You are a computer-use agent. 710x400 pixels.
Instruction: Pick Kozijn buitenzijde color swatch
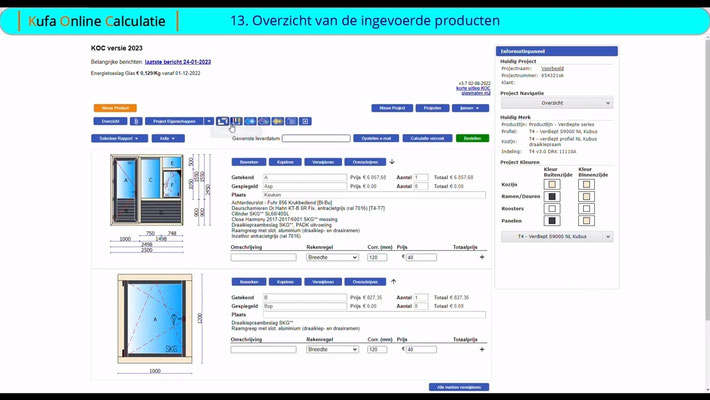pyautogui.click(x=552, y=184)
